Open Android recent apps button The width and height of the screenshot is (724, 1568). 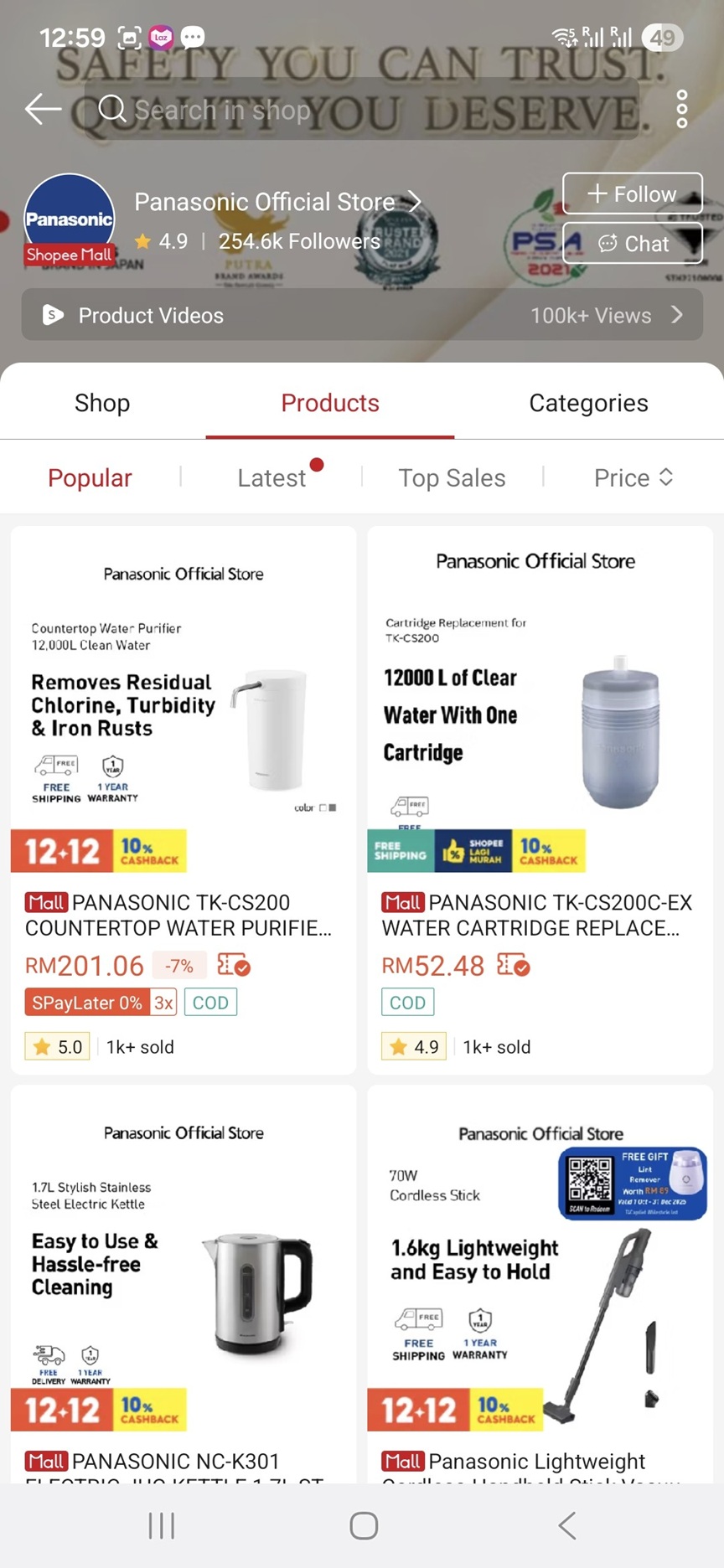pos(161,1525)
